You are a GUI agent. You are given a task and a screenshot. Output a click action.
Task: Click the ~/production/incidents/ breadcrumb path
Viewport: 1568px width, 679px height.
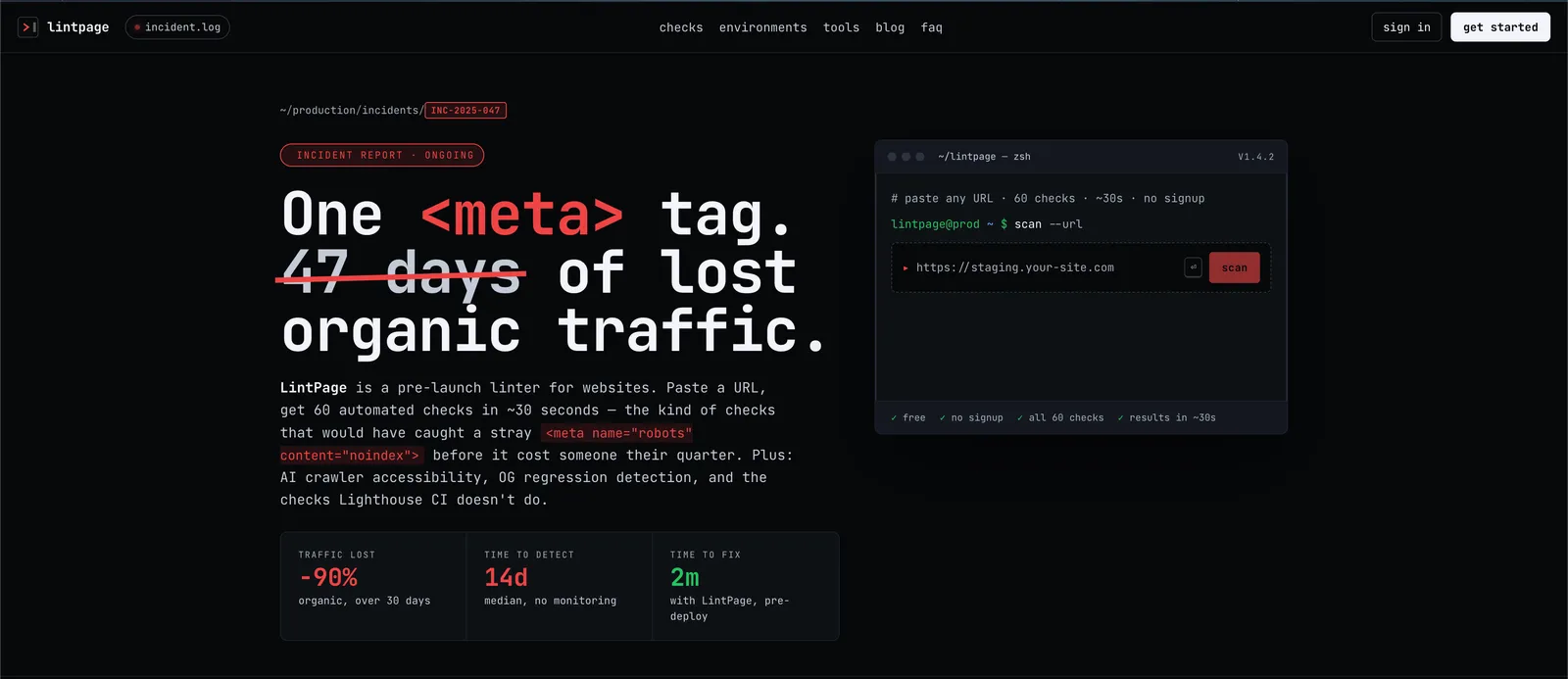tap(352, 111)
